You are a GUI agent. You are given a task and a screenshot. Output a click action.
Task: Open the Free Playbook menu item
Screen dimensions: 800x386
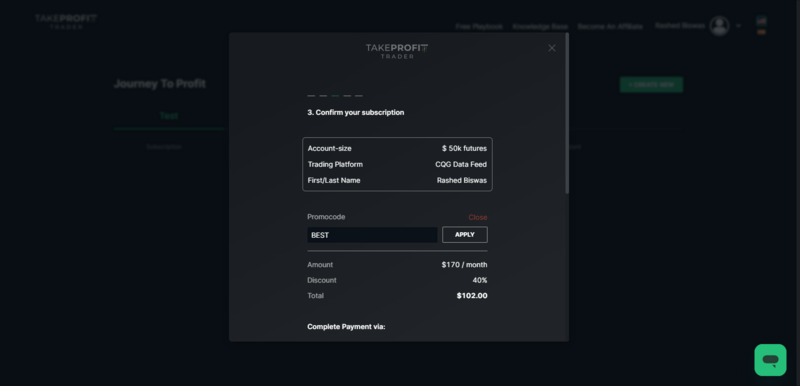click(x=479, y=26)
